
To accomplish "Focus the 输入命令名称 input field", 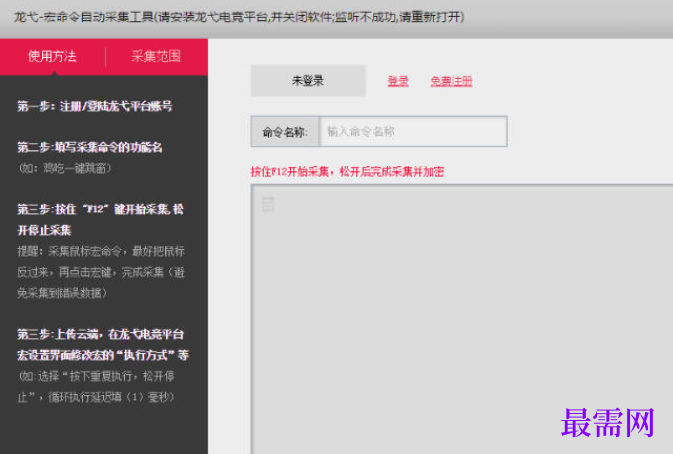I will 413,131.
